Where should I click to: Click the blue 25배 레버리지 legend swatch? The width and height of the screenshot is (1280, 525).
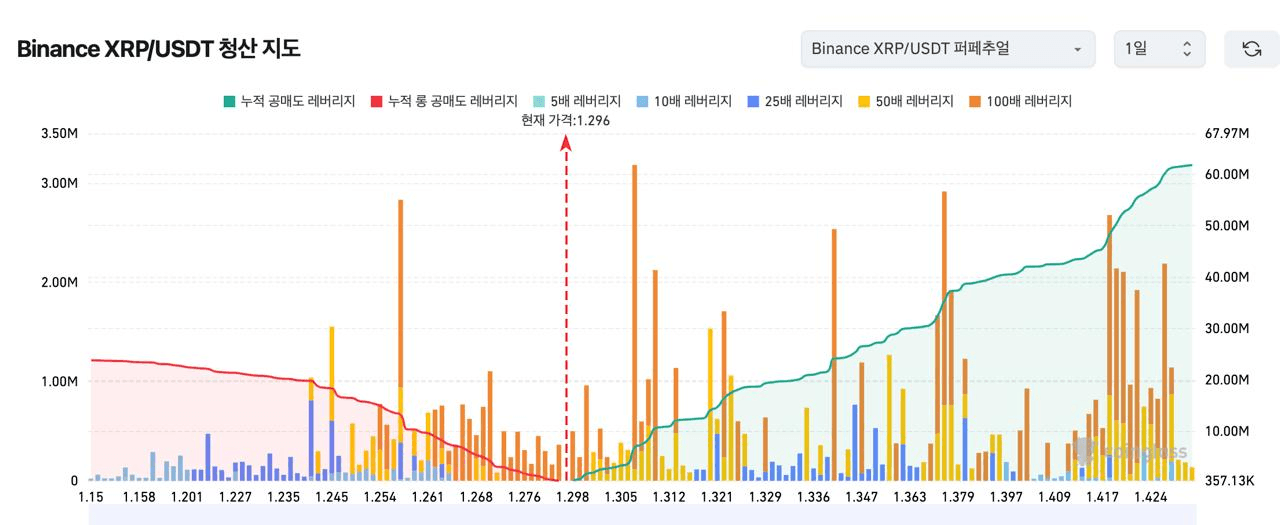pos(754,101)
